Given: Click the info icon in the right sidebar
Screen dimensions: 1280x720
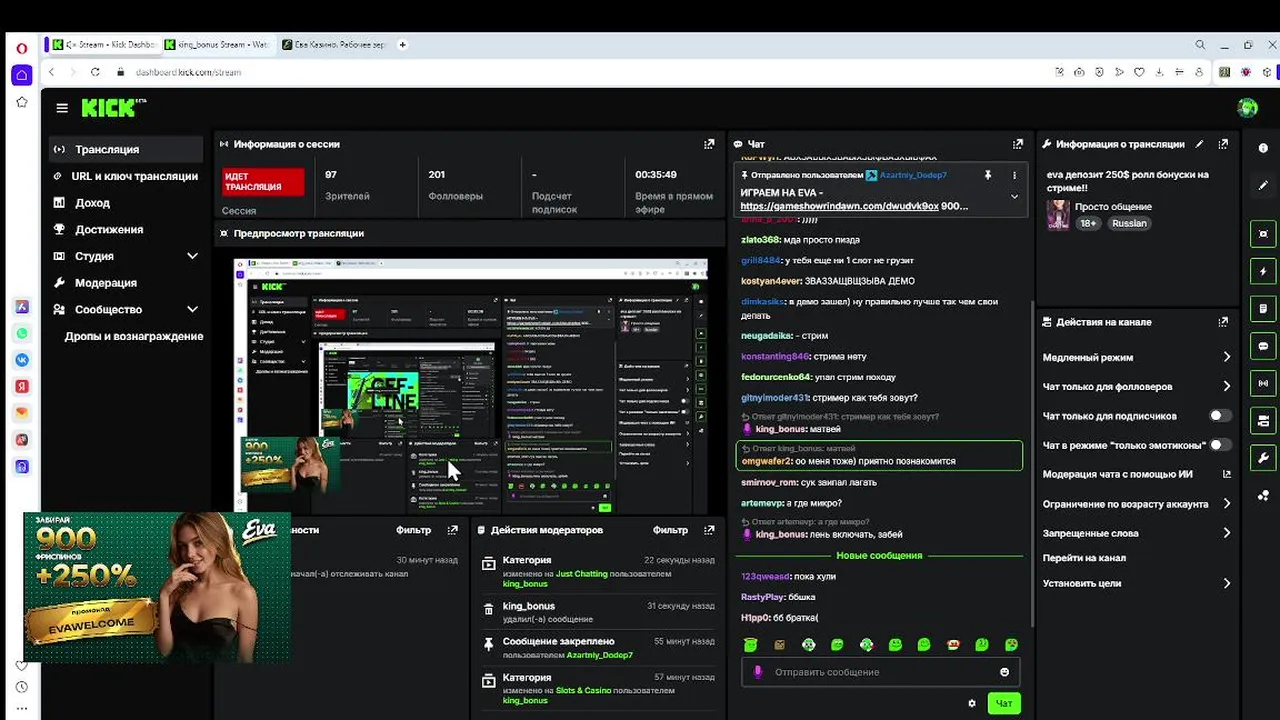Looking at the screenshot, I should pyautogui.click(x=1263, y=148).
